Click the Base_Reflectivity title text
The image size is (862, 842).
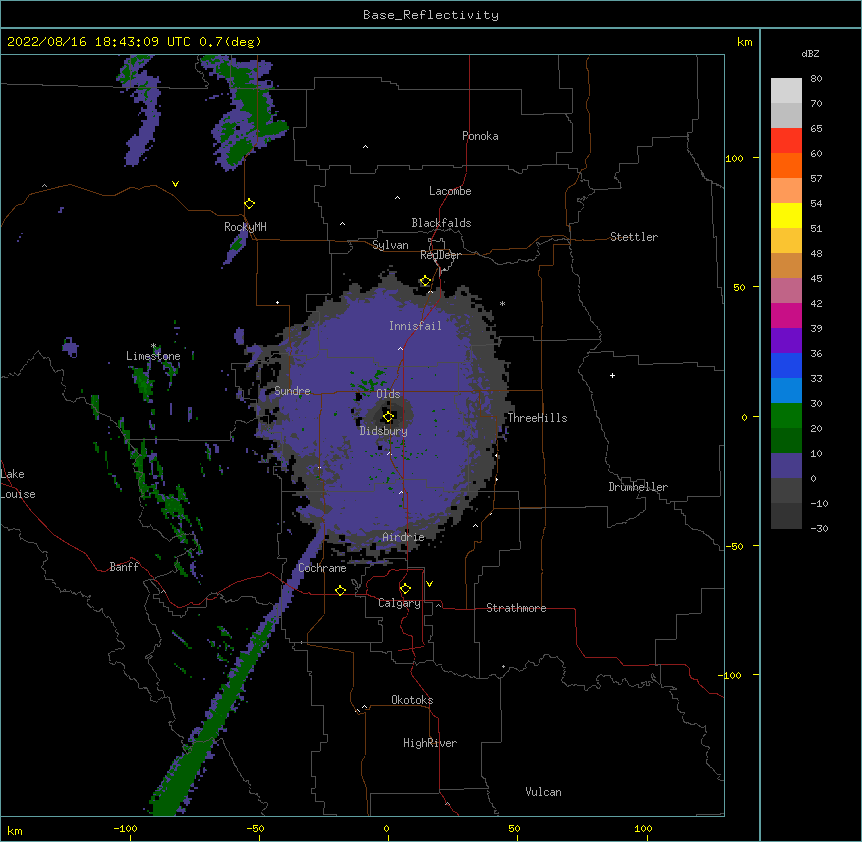click(431, 15)
